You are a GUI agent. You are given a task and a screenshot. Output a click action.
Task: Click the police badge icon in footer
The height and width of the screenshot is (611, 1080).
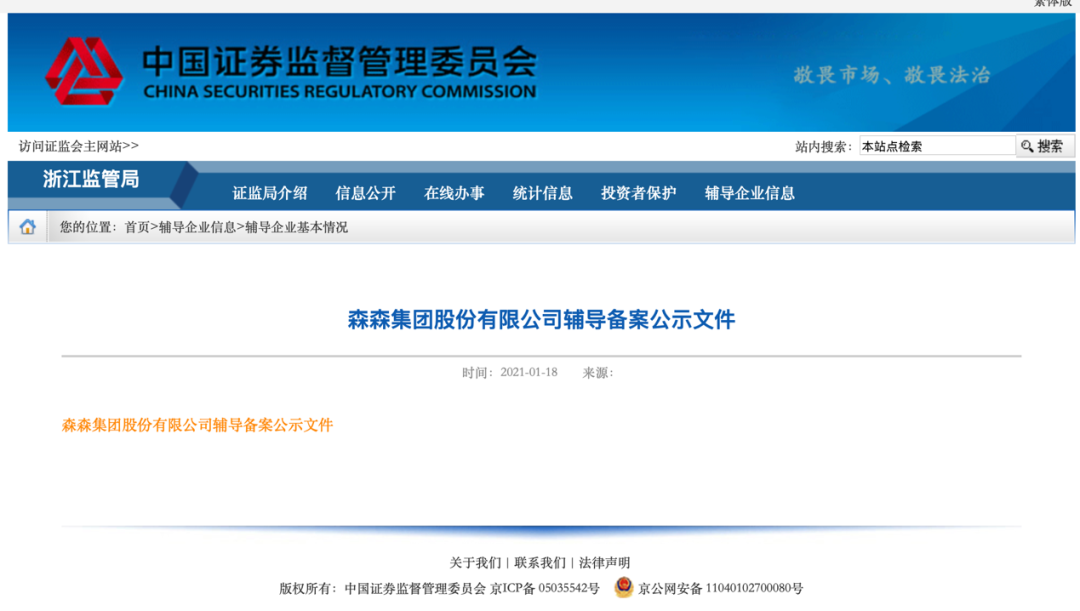click(x=624, y=587)
